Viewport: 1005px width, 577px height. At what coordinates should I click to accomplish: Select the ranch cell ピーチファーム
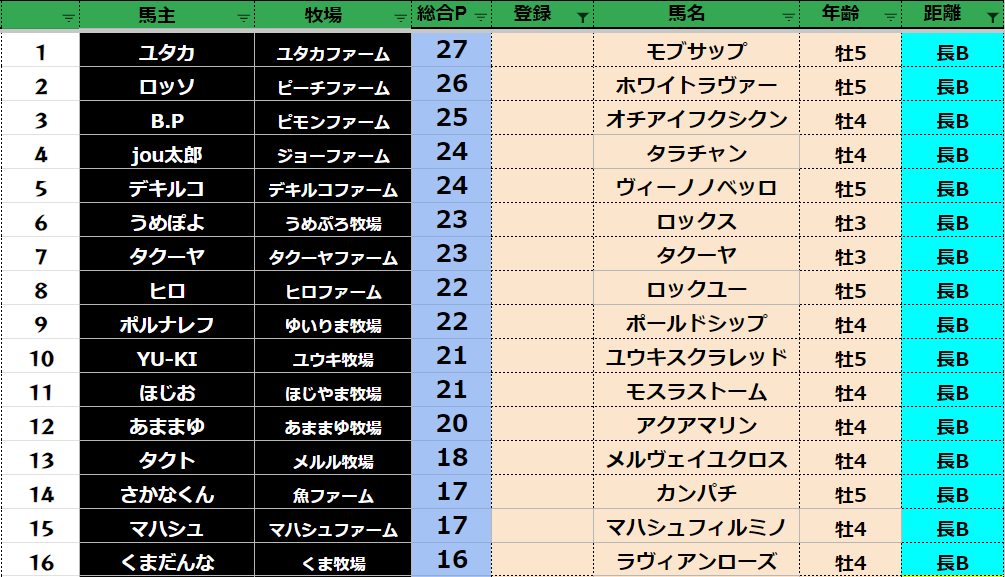(x=333, y=88)
